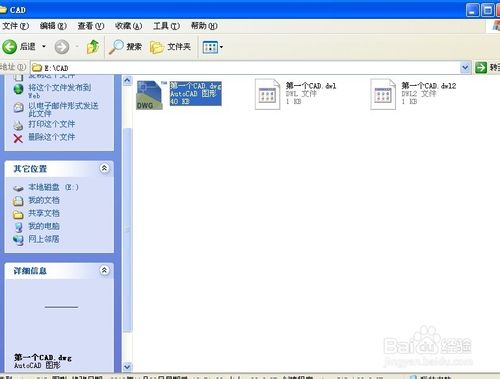Open the 收藏(A) menu
Screen dimensions: 500x379
(128, 26)
